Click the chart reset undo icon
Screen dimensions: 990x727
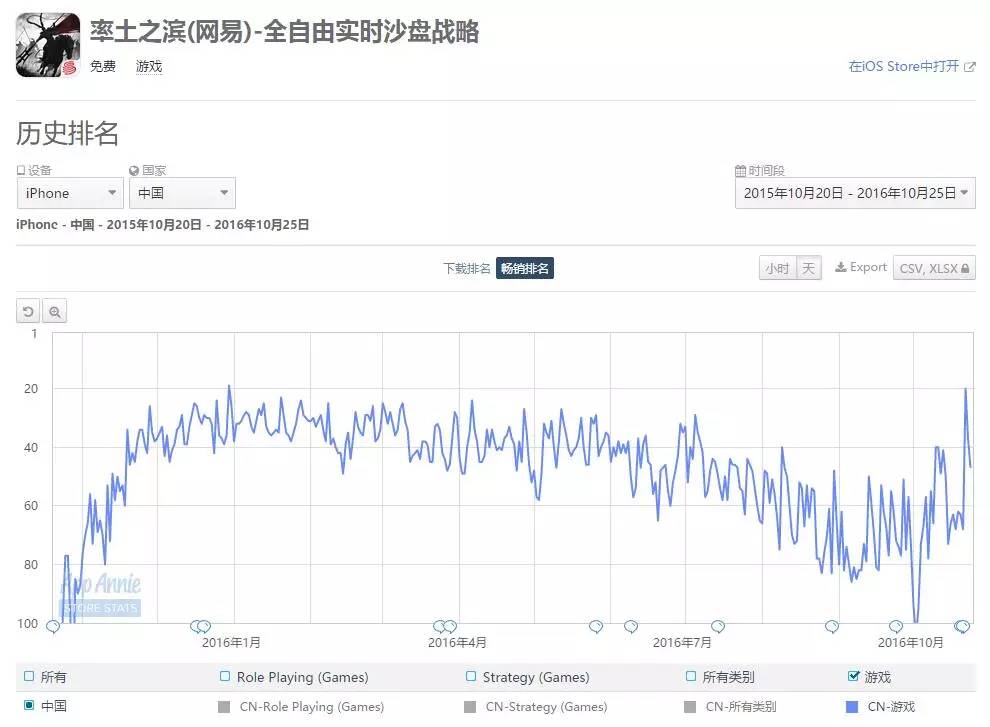point(28,311)
